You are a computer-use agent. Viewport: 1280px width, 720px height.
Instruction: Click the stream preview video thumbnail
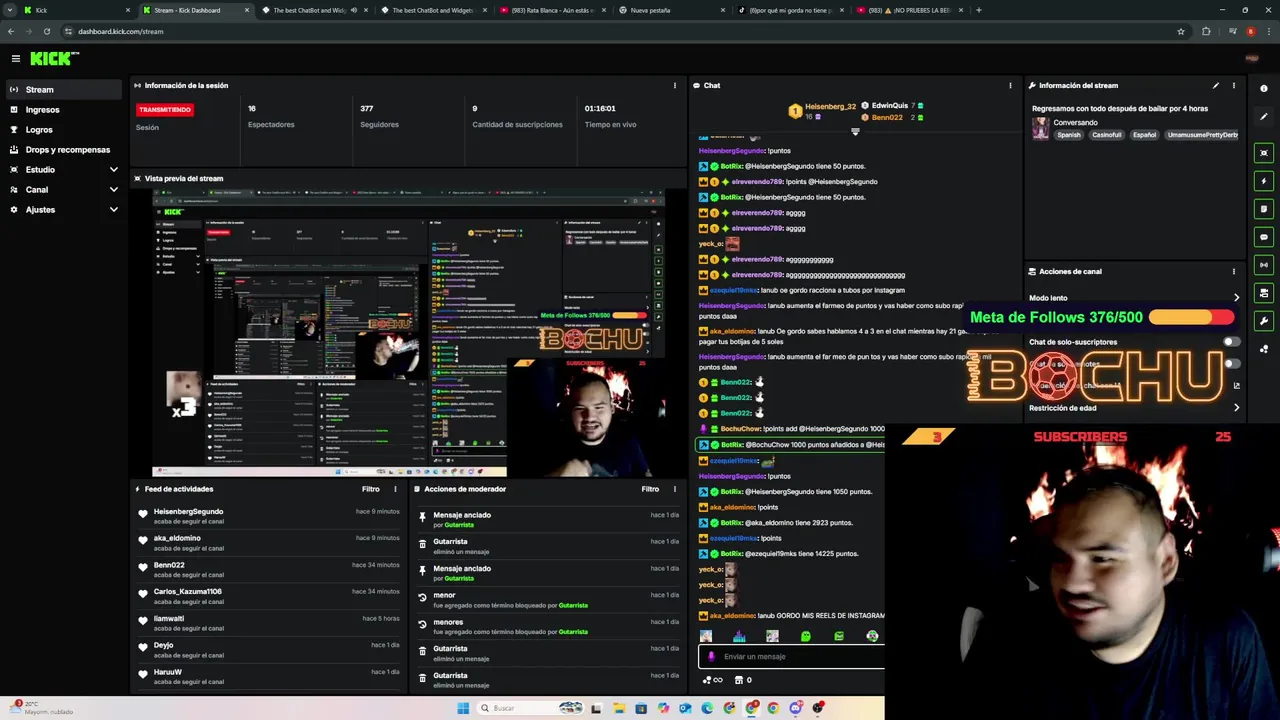click(409, 332)
